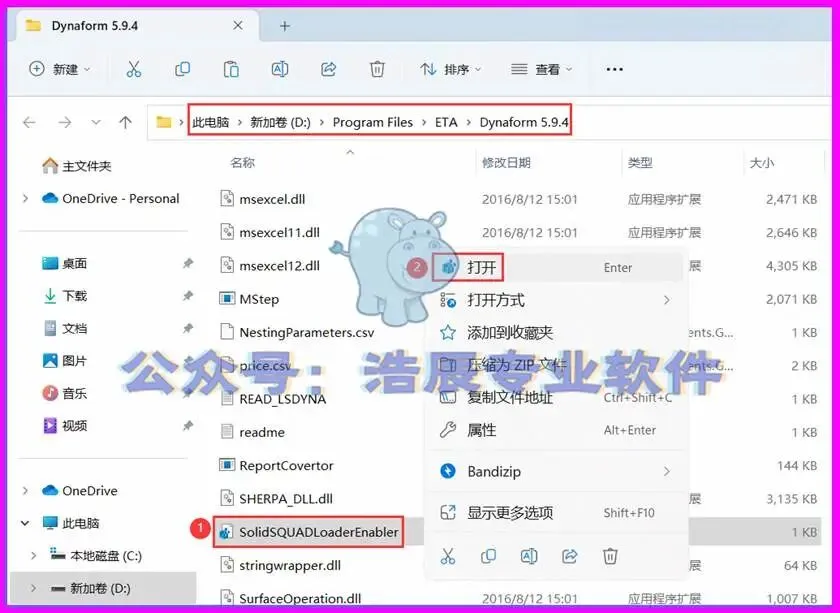Click the Copy icon in the top toolbar
Image resolution: width=840 pixels, height=613 pixels.
coord(182,69)
